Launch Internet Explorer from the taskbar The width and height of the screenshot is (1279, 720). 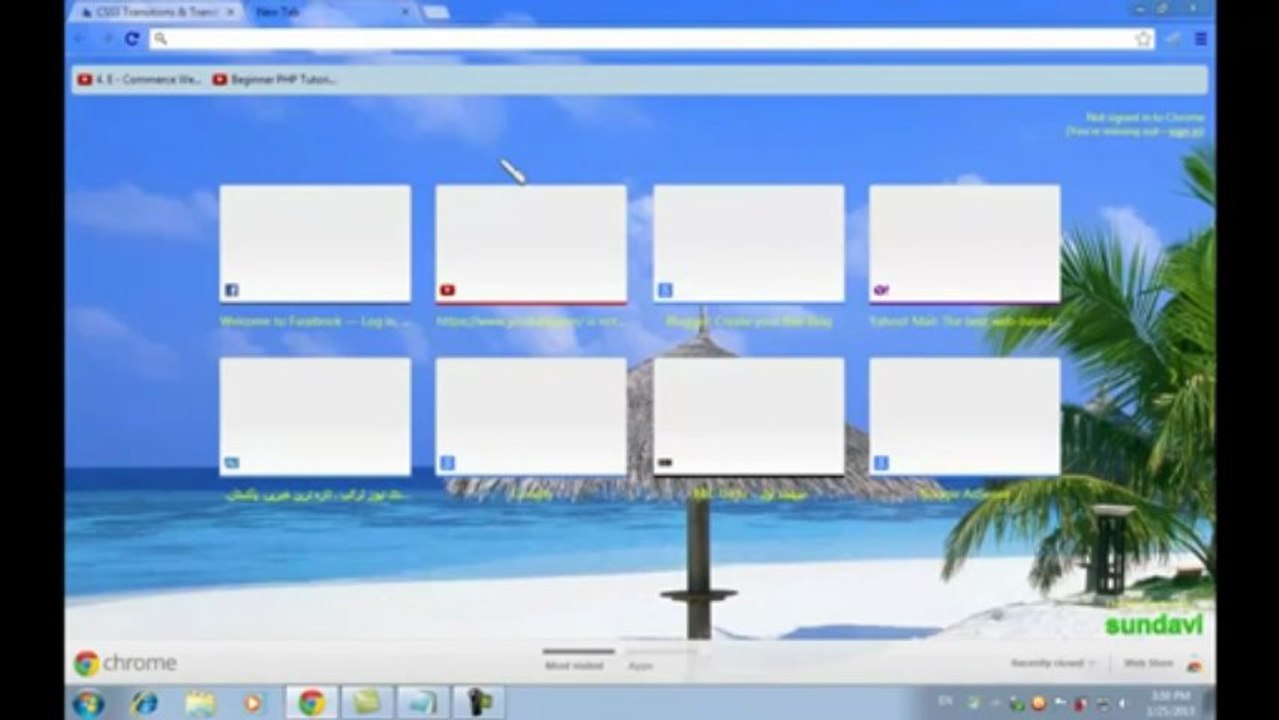point(144,703)
